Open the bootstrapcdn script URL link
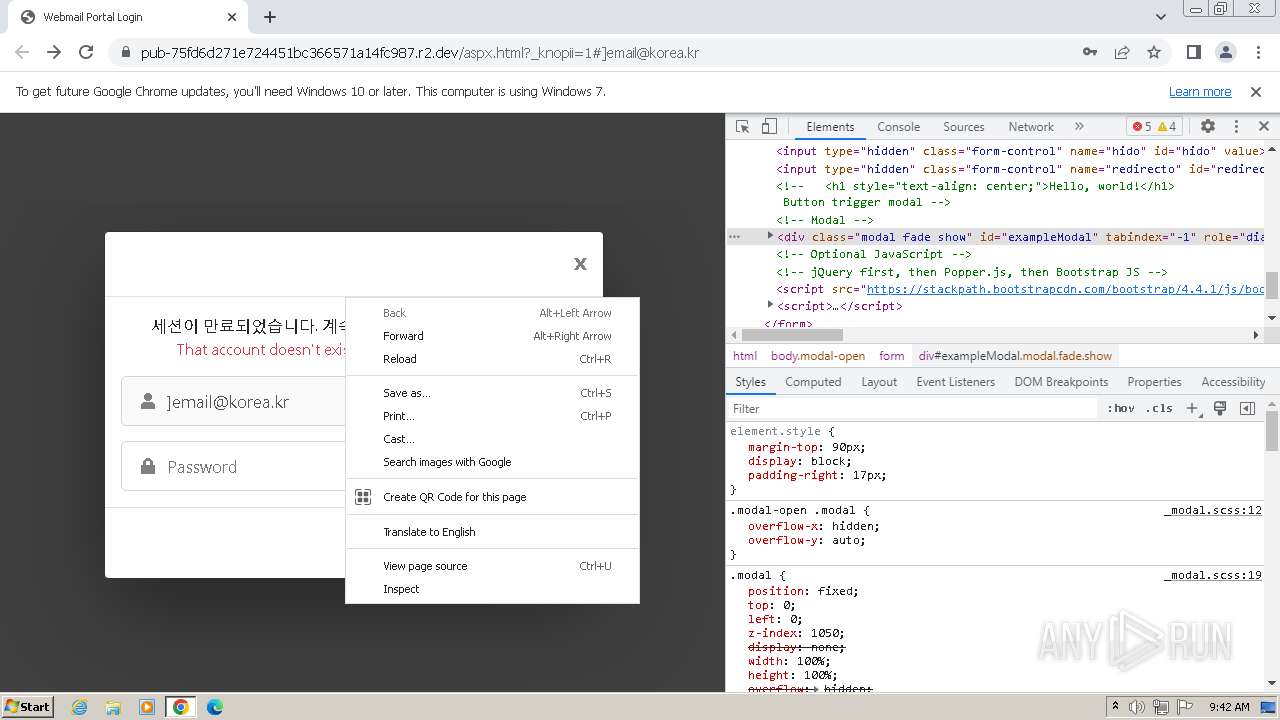 (1066, 289)
